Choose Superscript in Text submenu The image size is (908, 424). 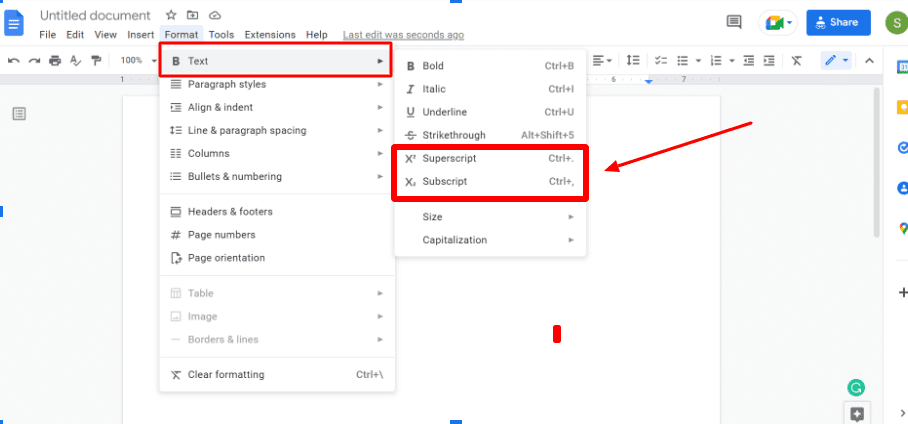[x=490, y=158]
